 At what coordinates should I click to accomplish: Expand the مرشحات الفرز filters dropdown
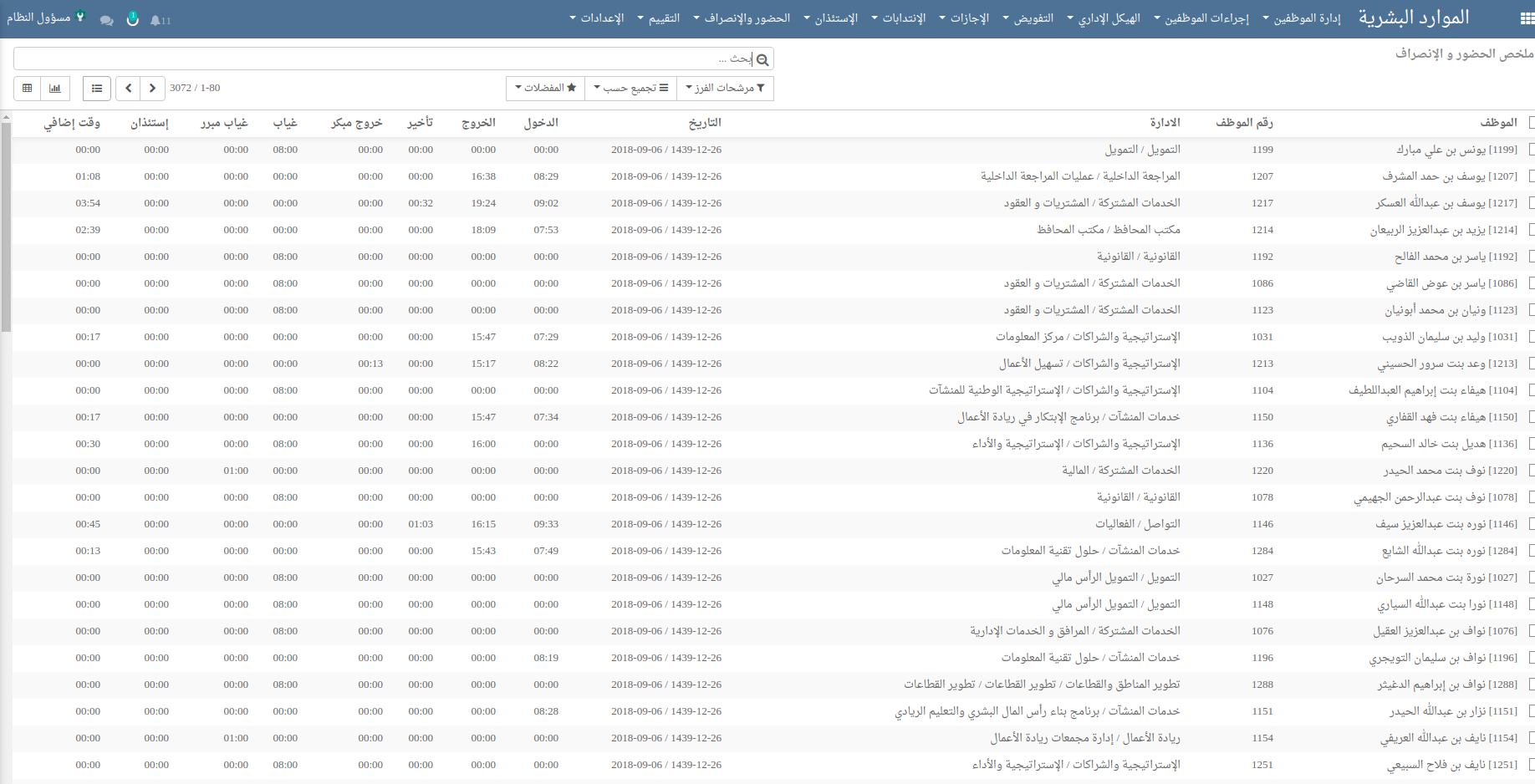click(724, 88)
